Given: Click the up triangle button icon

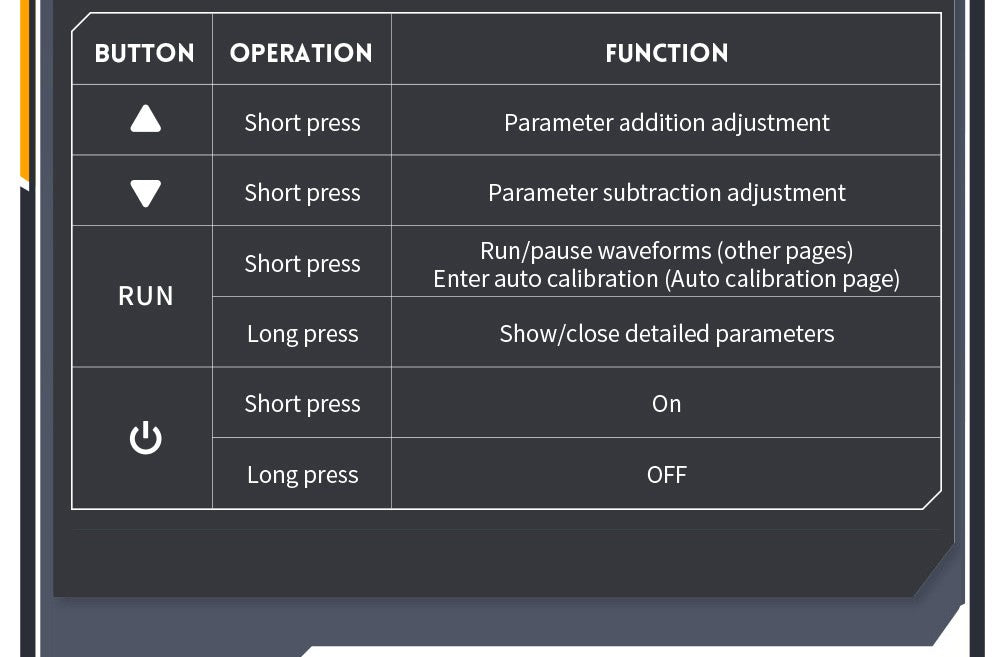Looking at the screenshot, I should tap(145, 120).
